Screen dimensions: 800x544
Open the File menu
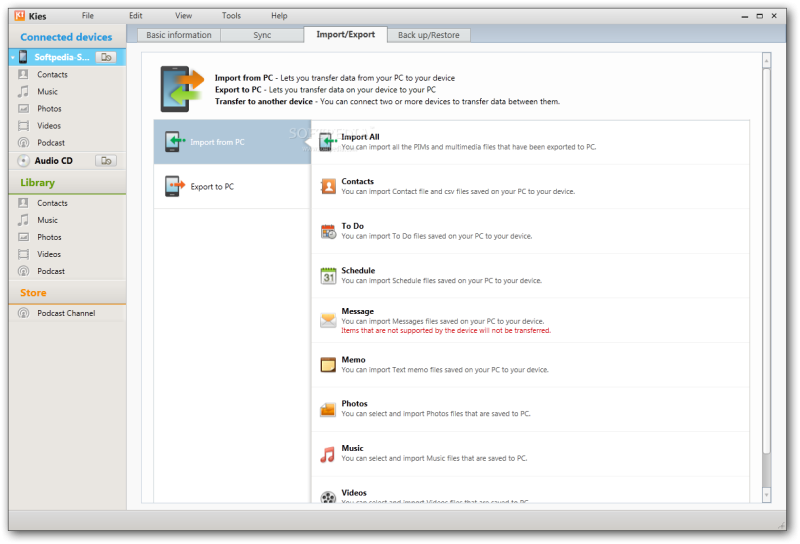(x=88, y=16)
